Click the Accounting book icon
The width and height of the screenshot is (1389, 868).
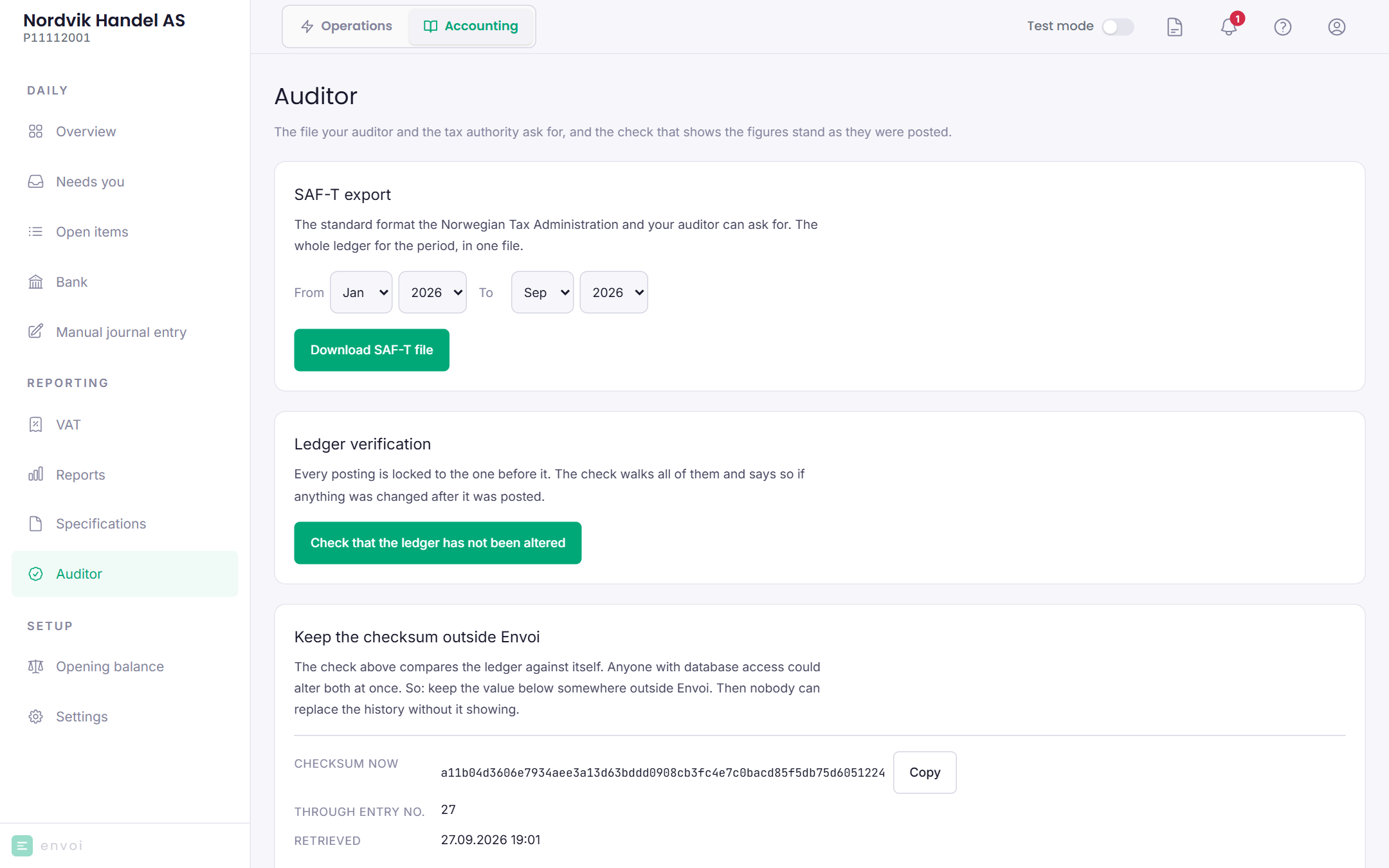coord(430,26)
